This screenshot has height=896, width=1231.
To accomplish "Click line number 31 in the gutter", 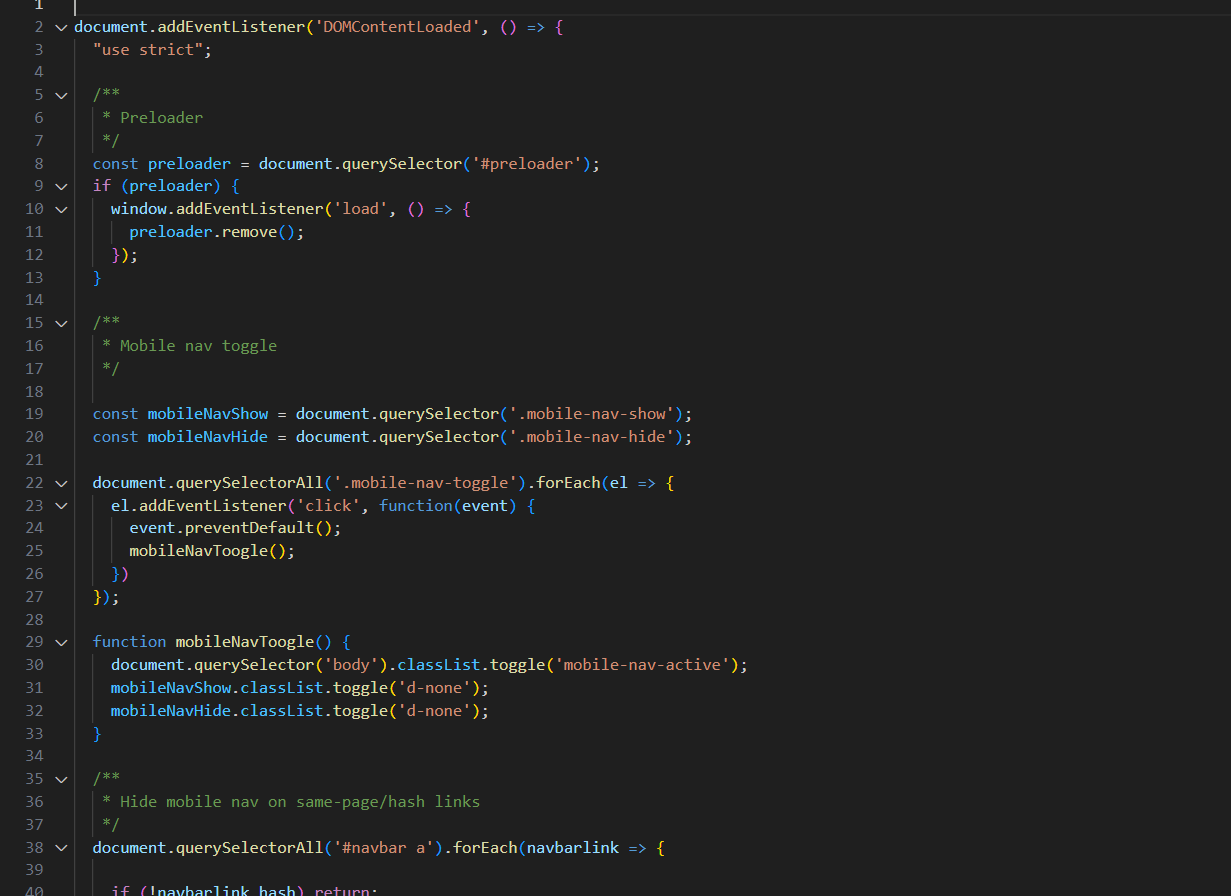I will [34, 688].
